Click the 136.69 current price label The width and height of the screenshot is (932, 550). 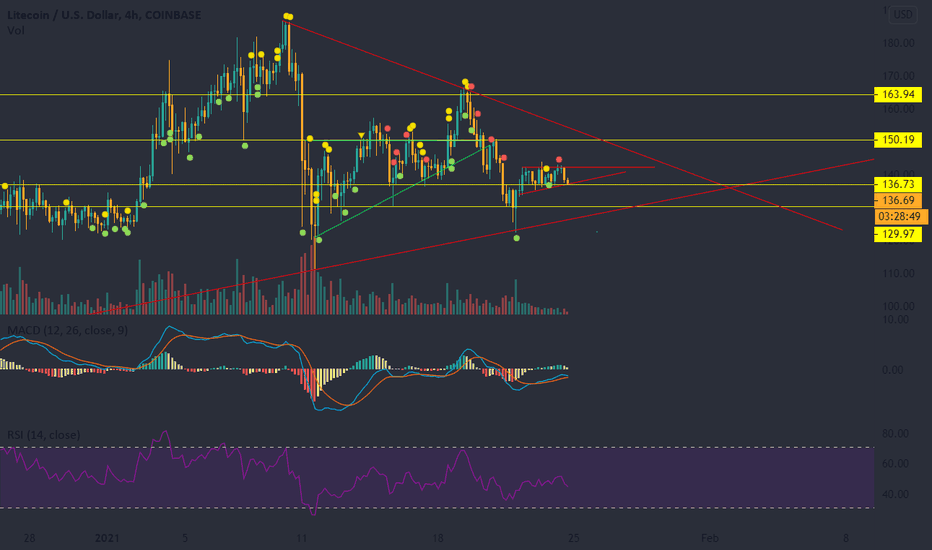pos(898,200)
